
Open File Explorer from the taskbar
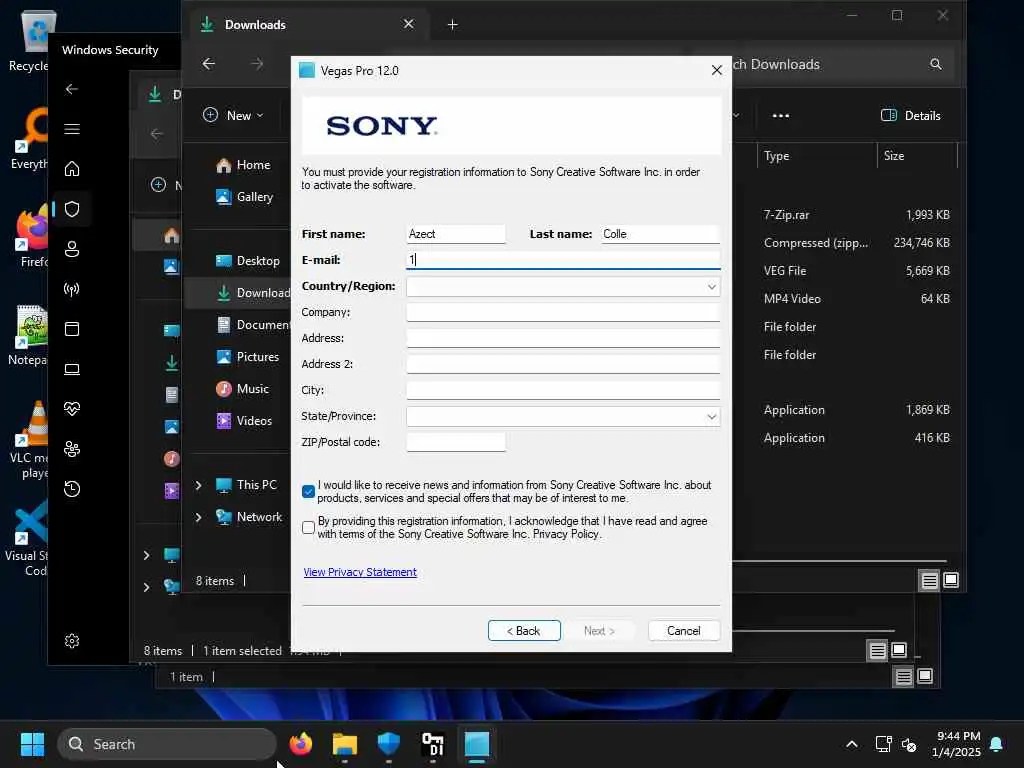345,744
